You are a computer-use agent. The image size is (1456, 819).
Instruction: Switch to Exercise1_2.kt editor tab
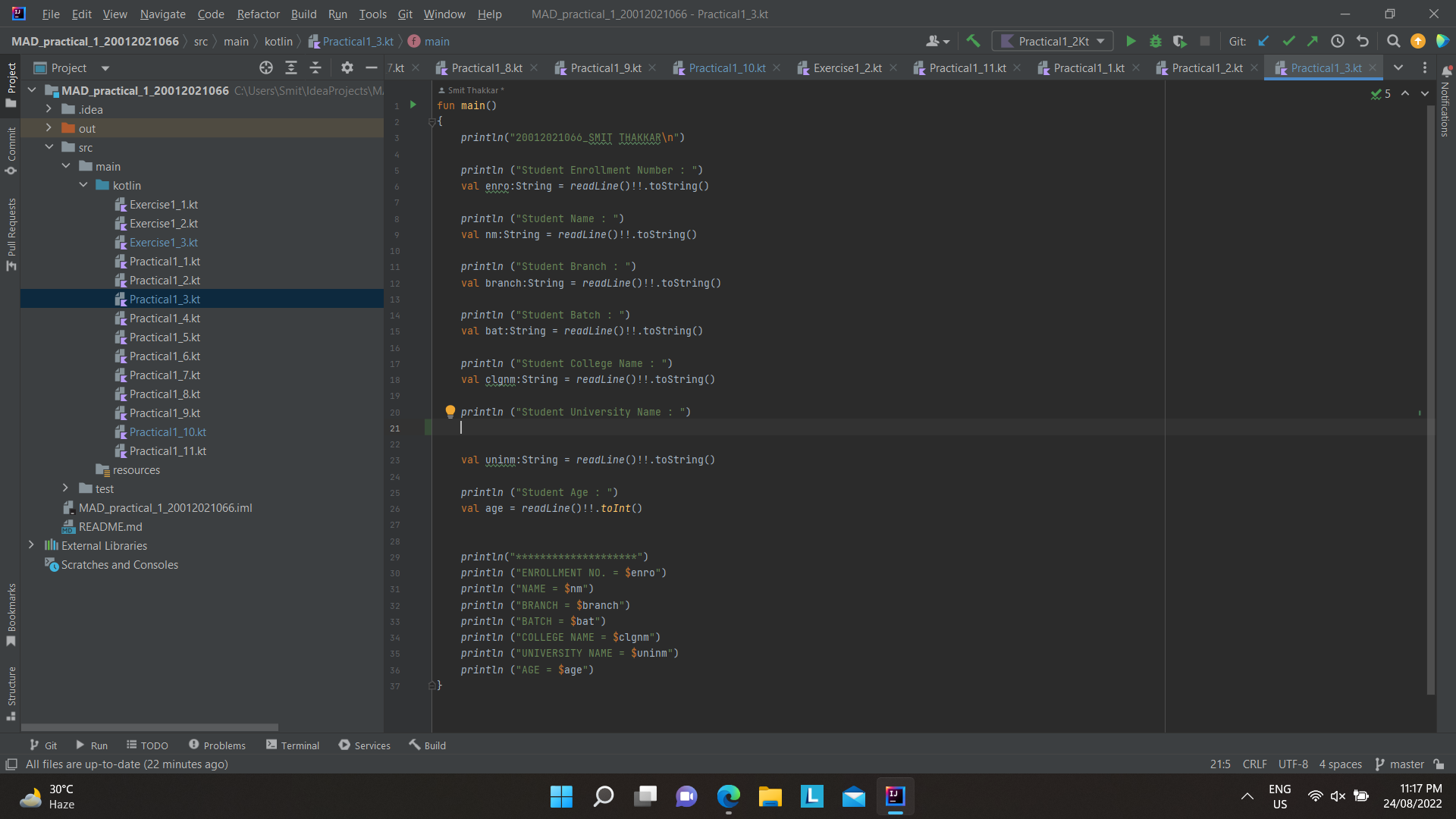847,67
